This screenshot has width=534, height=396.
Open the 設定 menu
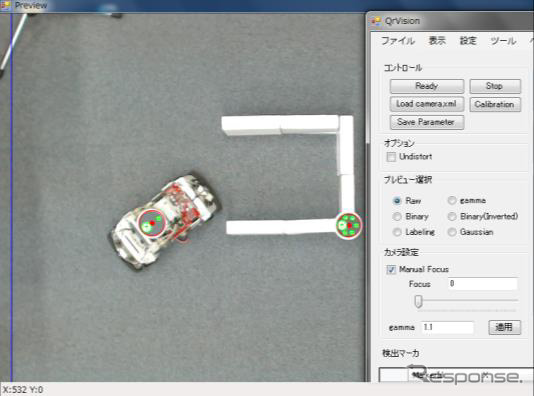(x=468, y=41)
